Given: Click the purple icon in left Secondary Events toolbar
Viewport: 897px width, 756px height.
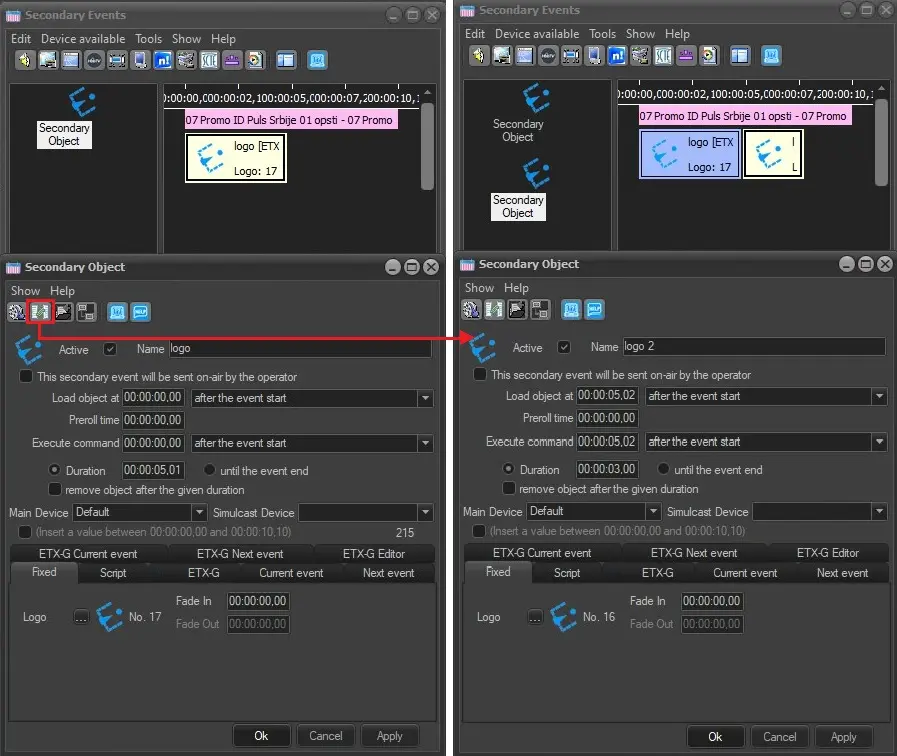Looking at the screenshot, I should (231, 60).
